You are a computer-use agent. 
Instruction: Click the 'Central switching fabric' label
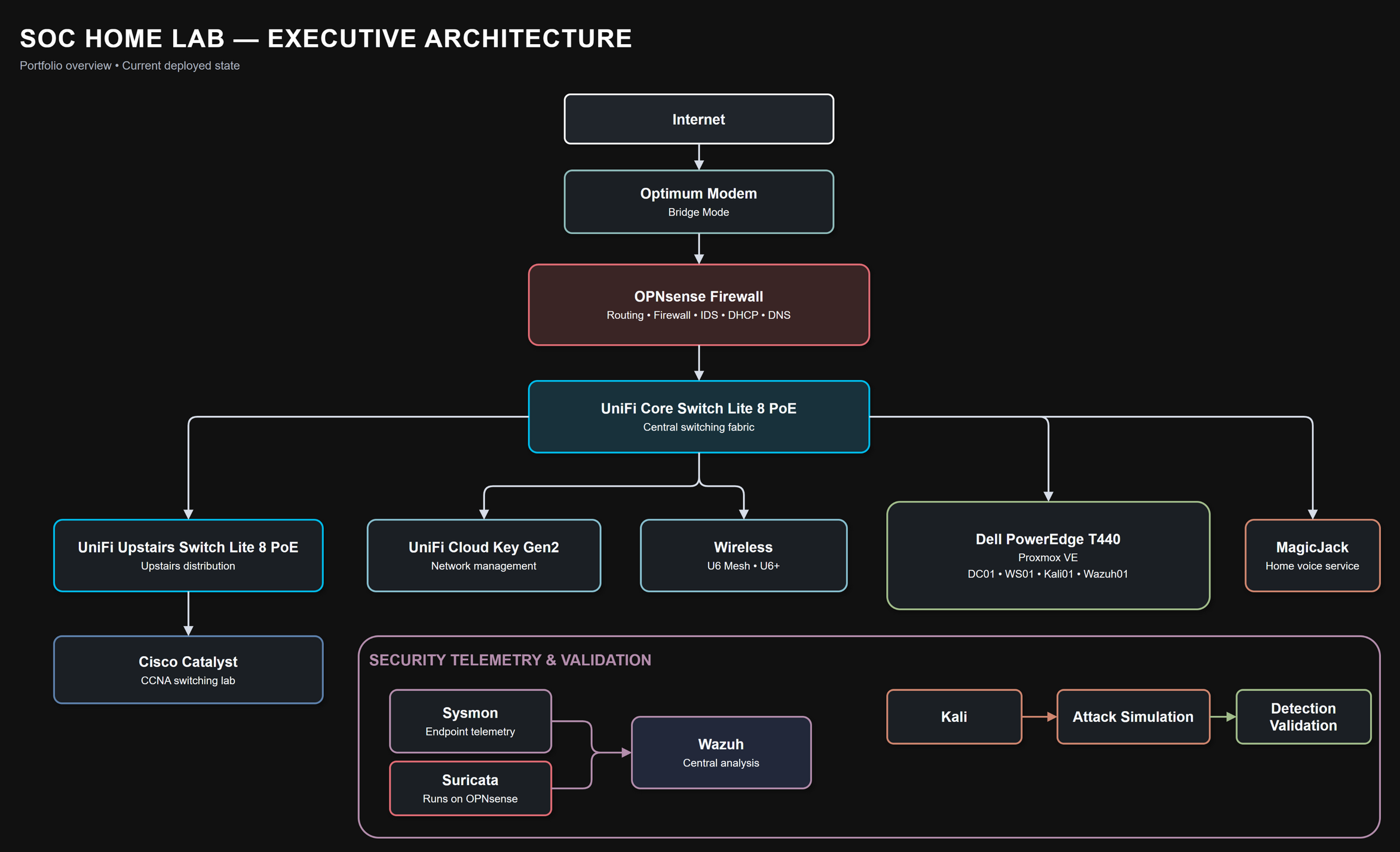click(x=699, y=427)
